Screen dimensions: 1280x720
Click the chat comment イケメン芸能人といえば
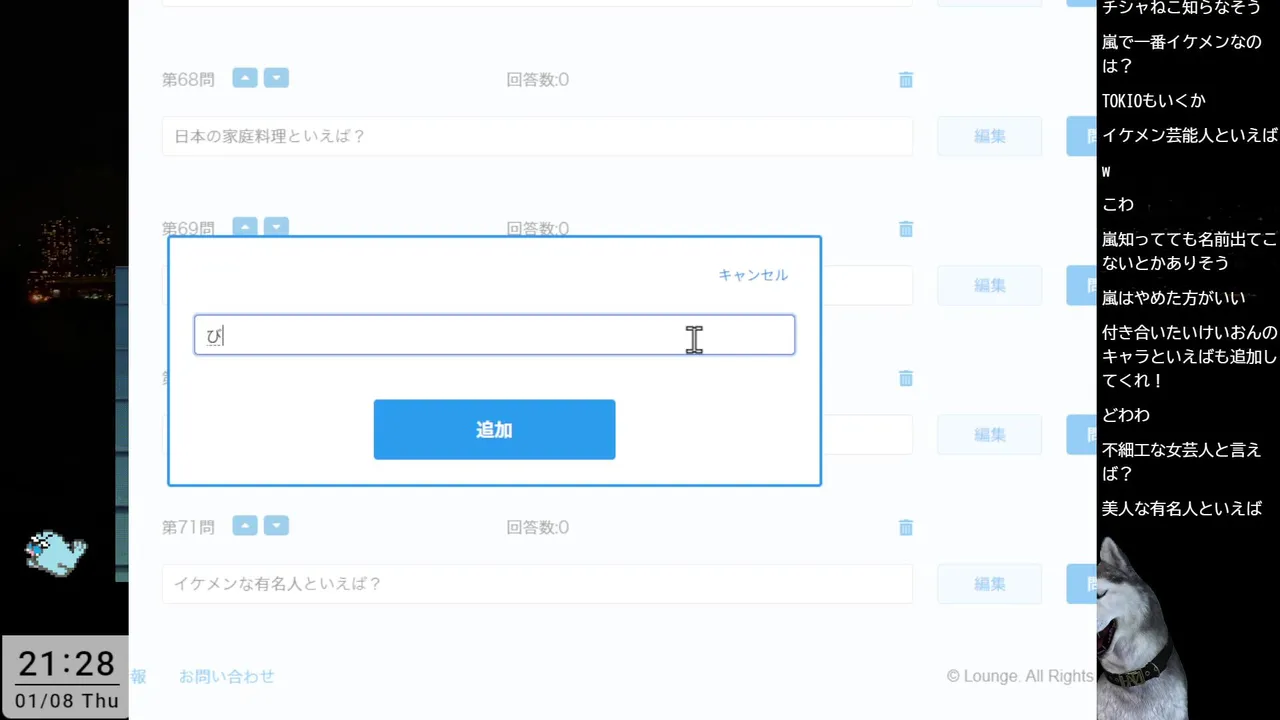click(x=1190, y=136)
